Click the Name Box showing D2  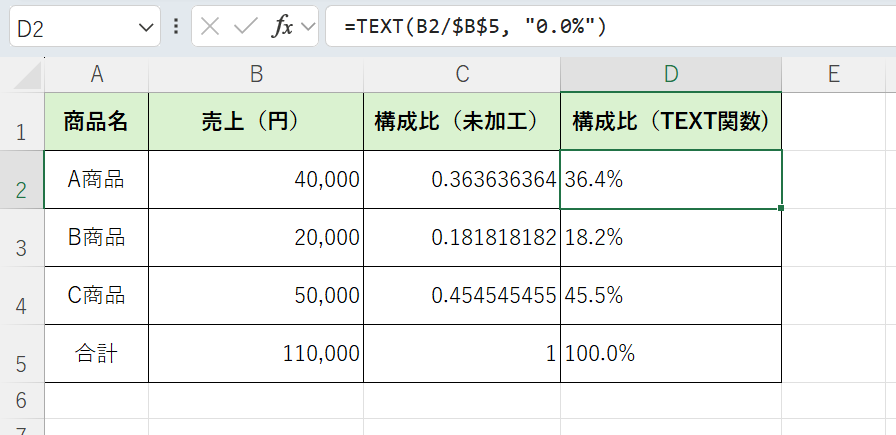pyautogui.click(x=85, y=26)
